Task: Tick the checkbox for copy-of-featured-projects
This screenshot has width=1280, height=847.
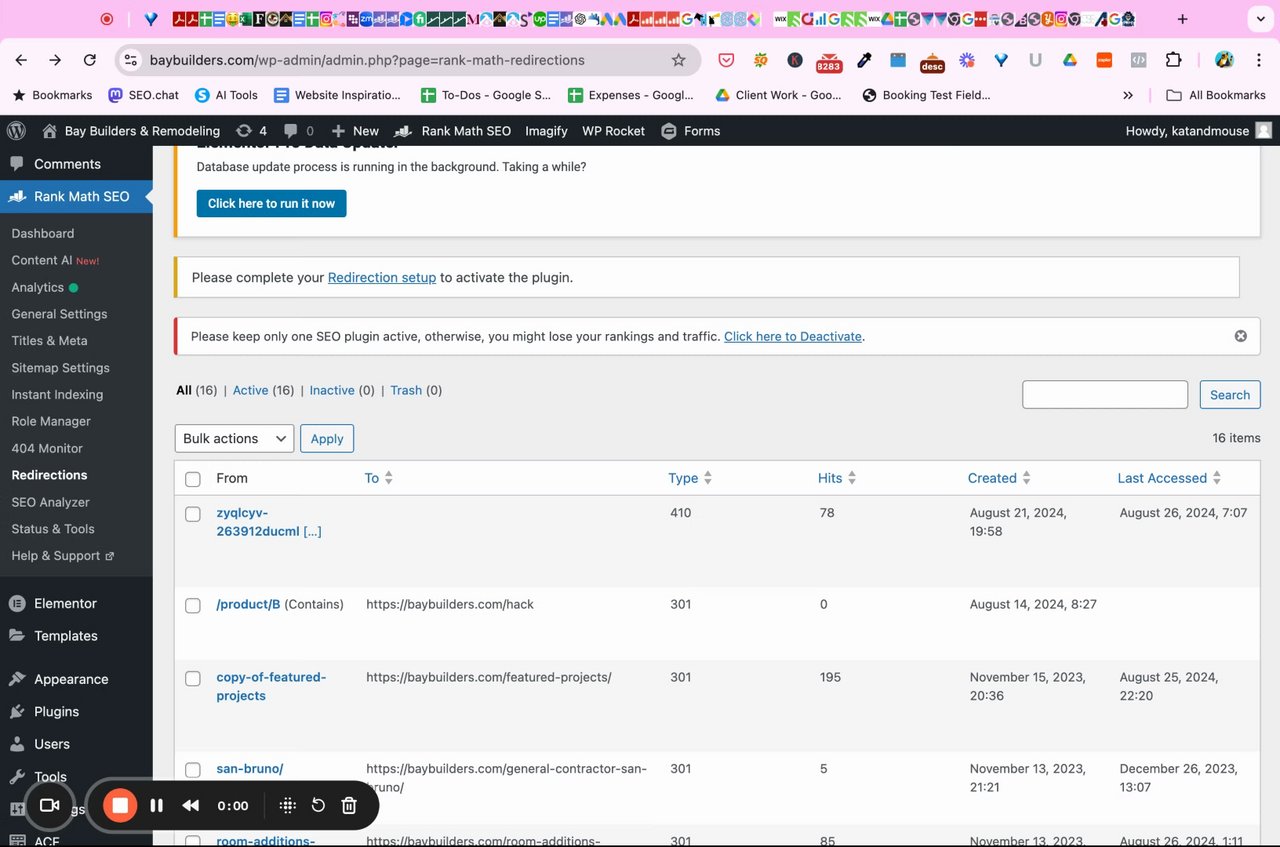Action: [x=193, y=679]
